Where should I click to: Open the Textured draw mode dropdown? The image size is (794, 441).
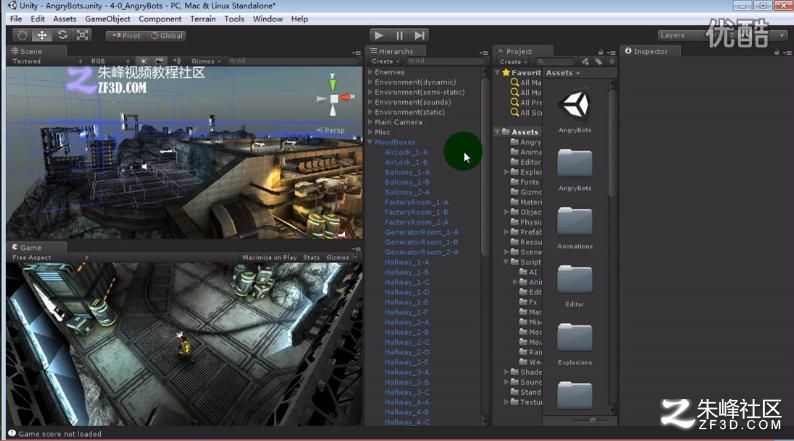pos(47,61)
